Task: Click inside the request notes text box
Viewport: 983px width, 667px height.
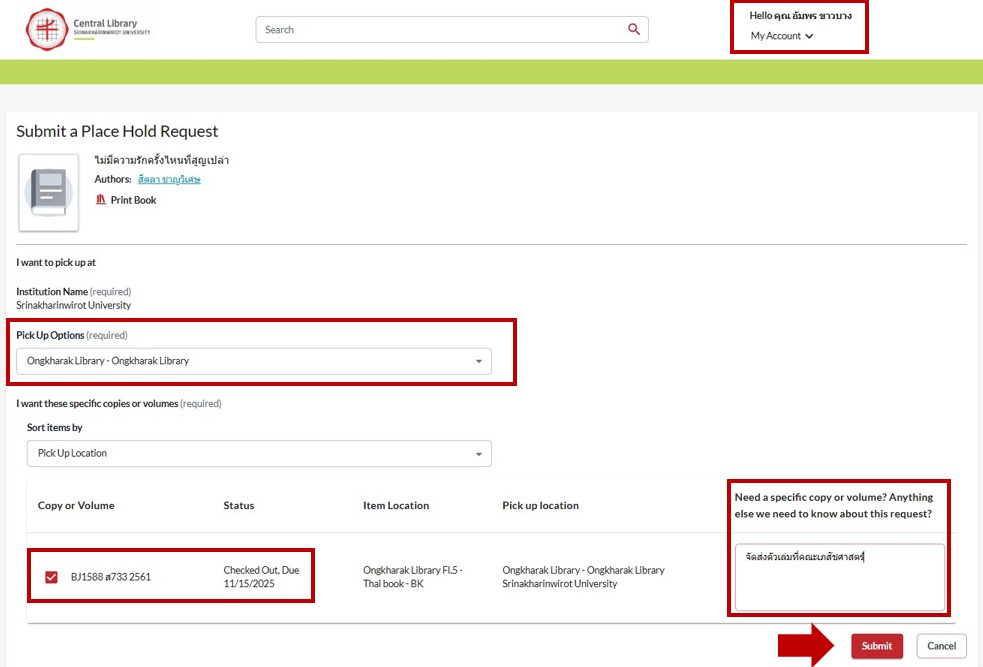Action: [839, 577]
